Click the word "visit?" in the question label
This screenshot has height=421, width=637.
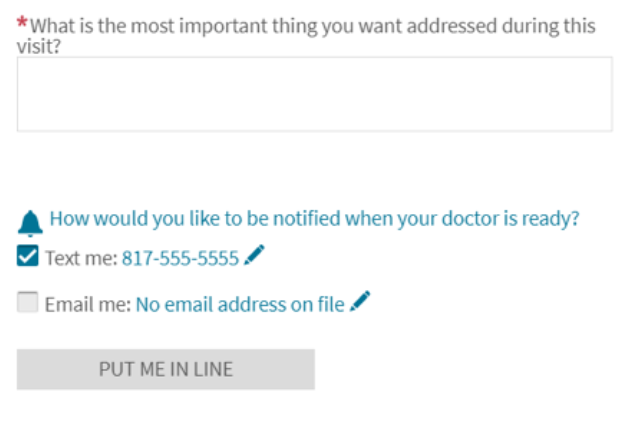38,46
